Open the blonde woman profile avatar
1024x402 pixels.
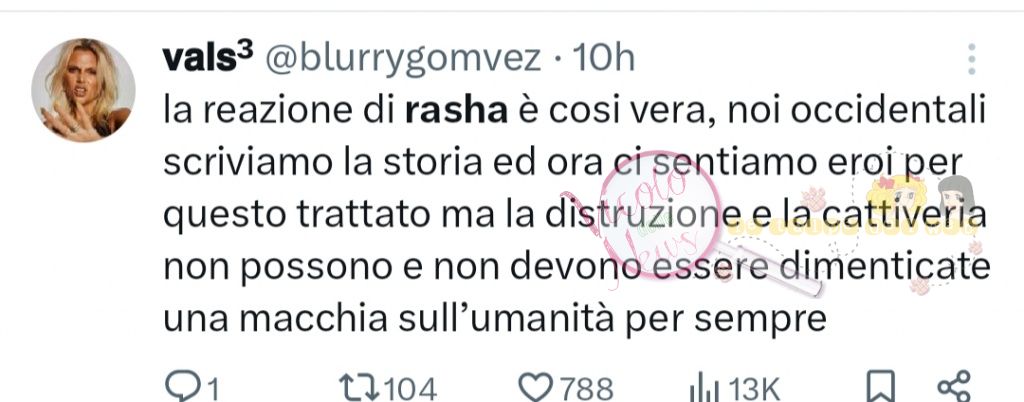(x=83, y=90)
